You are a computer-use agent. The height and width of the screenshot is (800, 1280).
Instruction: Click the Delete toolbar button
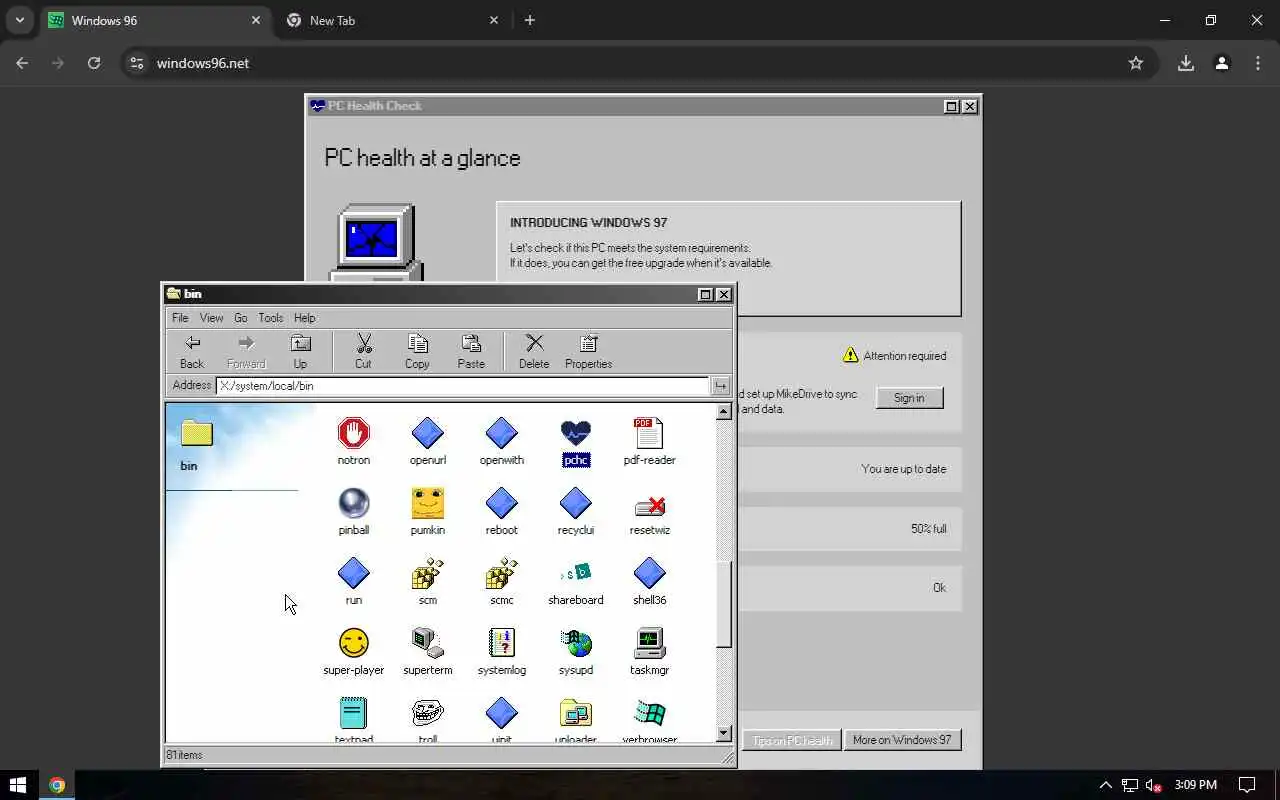click(x=534, y=352)
